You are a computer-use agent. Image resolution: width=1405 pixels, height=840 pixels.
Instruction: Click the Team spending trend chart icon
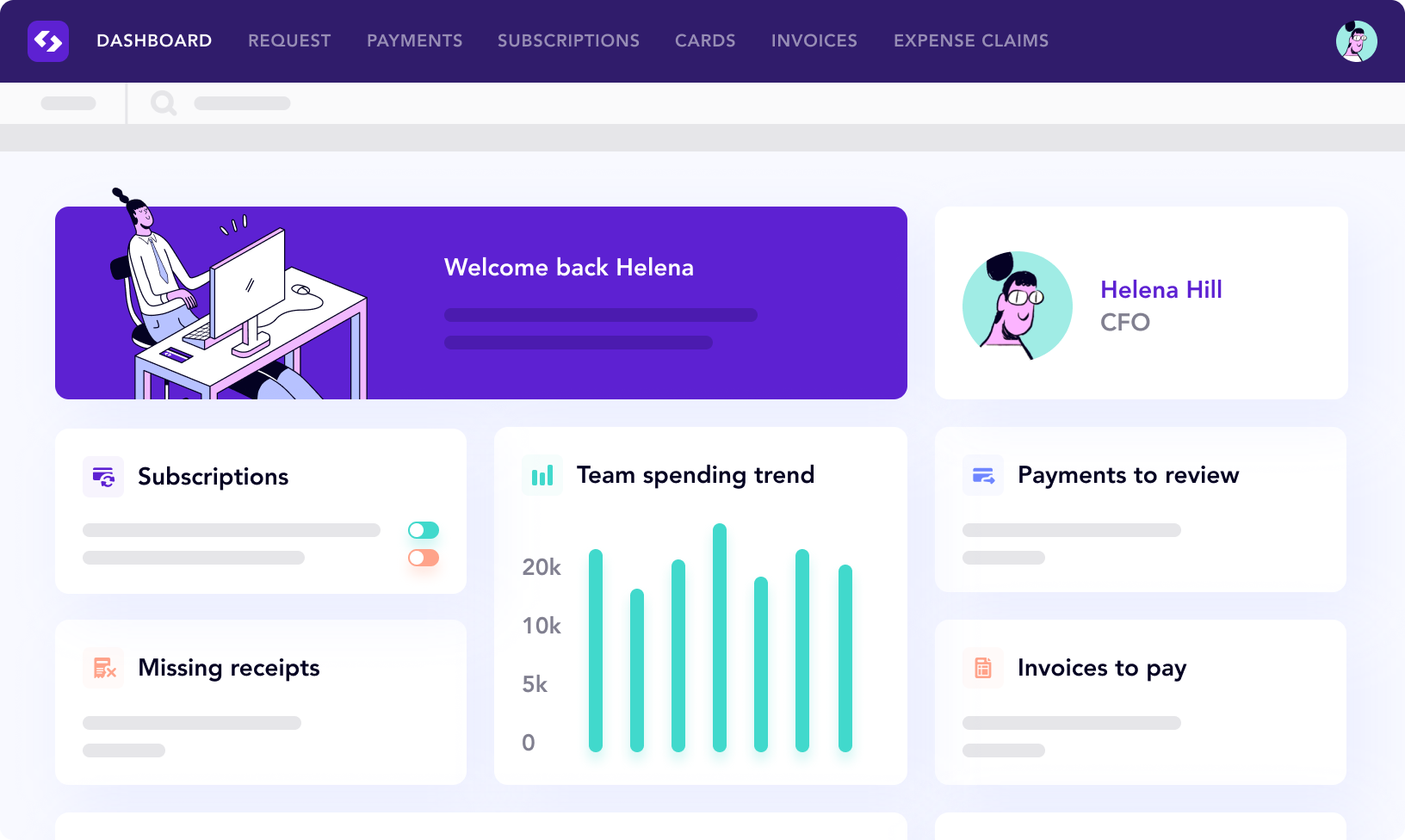coord(542,474)
